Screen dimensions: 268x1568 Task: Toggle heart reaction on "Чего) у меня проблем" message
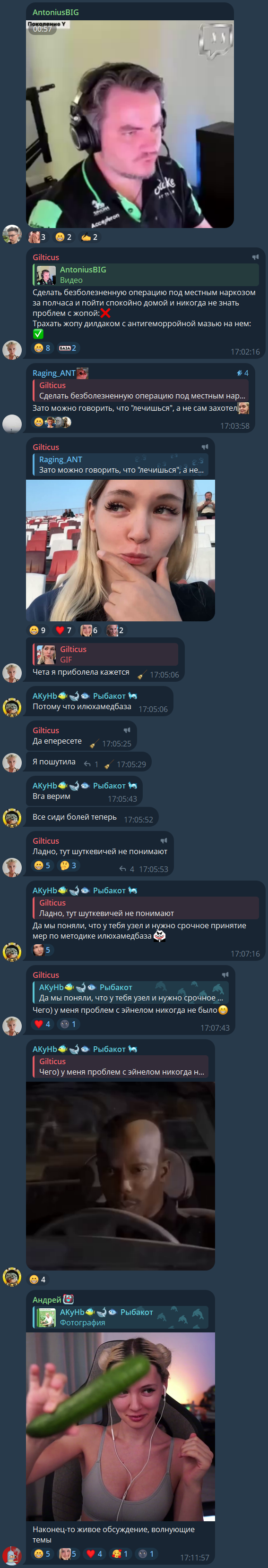tap(43, 1024)
